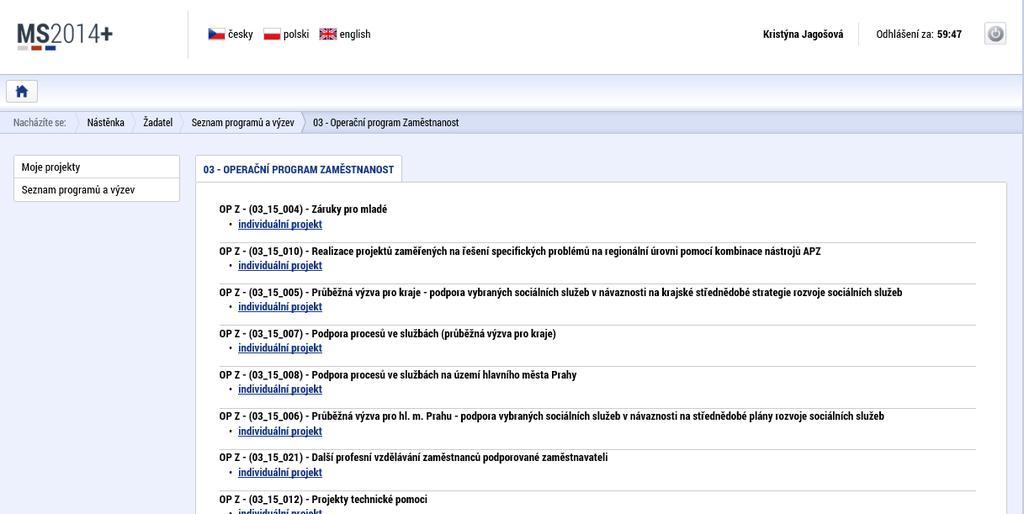Open individuální projekt under 03_15_010 call

(280, 265)
